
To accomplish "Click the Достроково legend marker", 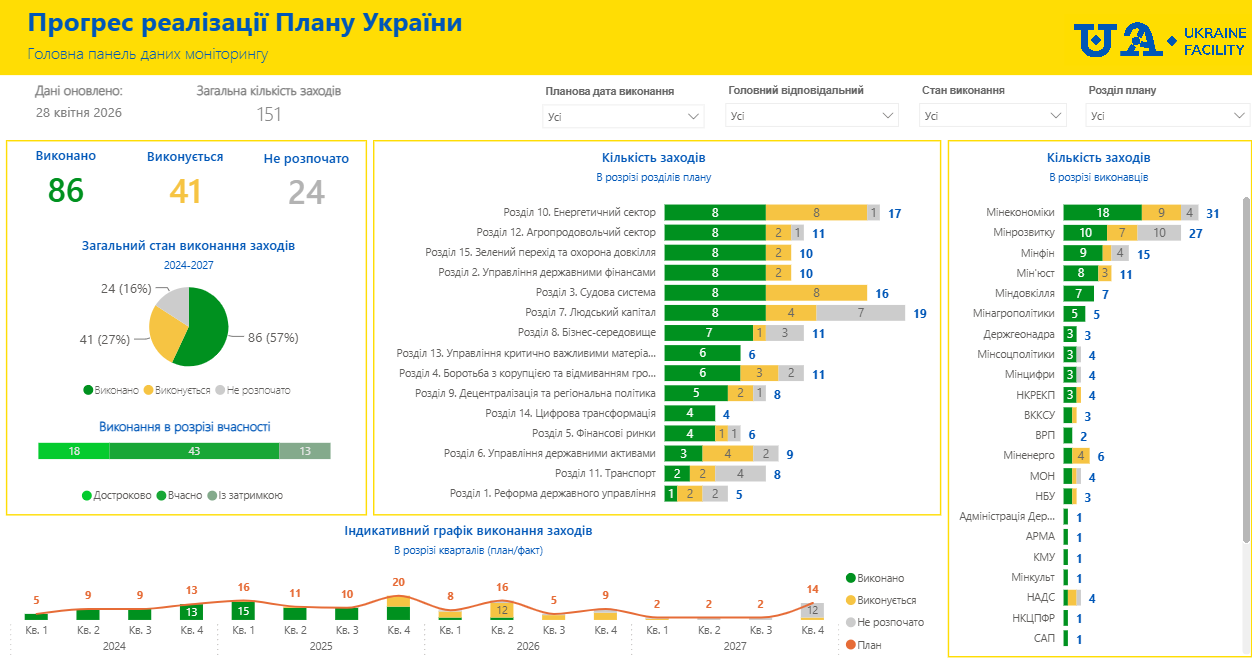I will [87, 495].
